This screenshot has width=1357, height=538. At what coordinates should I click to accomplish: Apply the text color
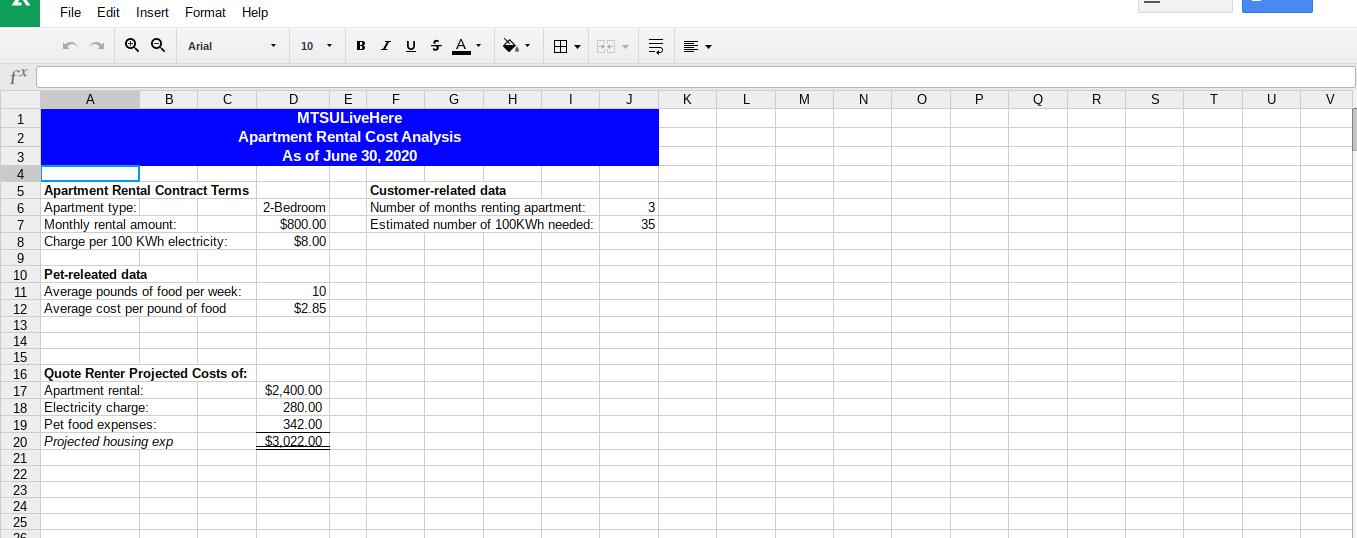click(x=460, y=46)
